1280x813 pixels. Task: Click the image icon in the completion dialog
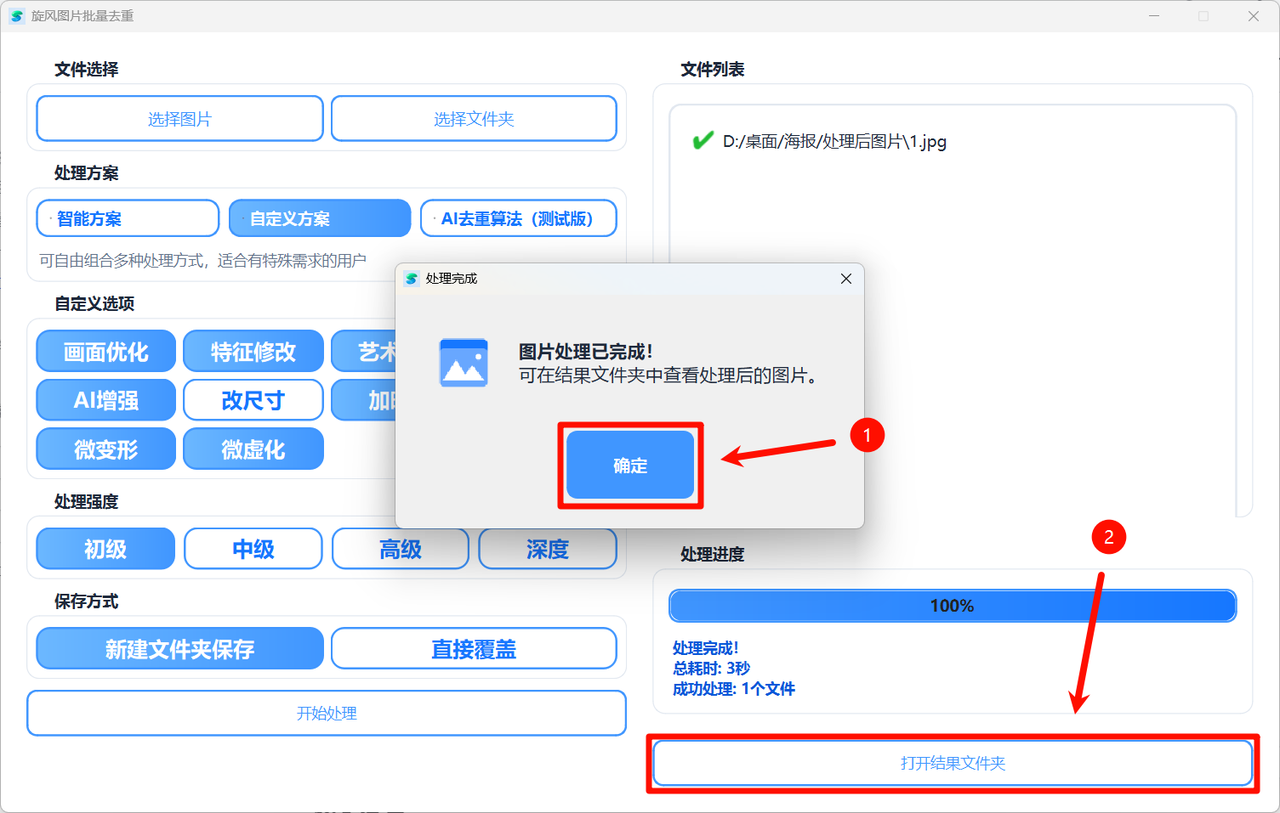[x=464, y=363]
